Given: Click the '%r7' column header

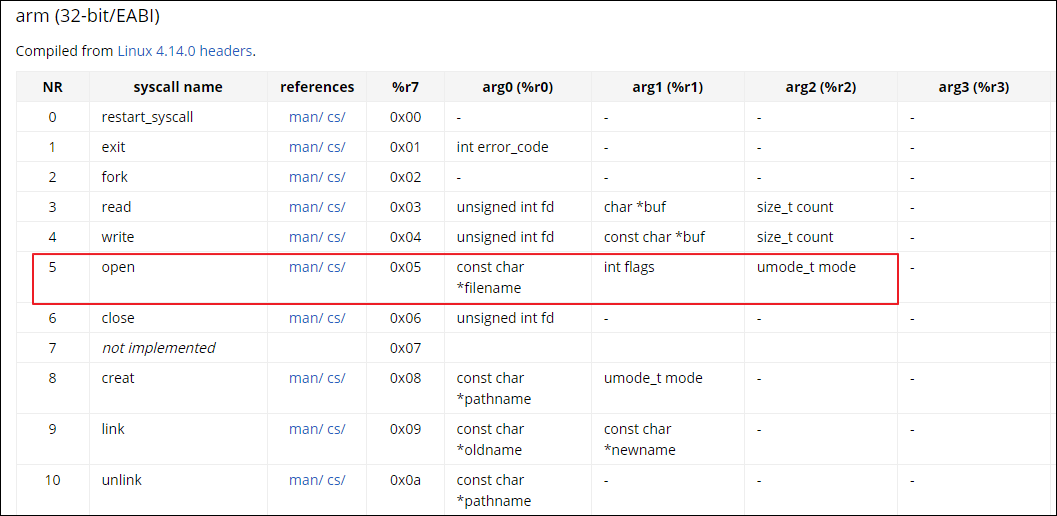Looking at the screenshot, I should (405, 87).
